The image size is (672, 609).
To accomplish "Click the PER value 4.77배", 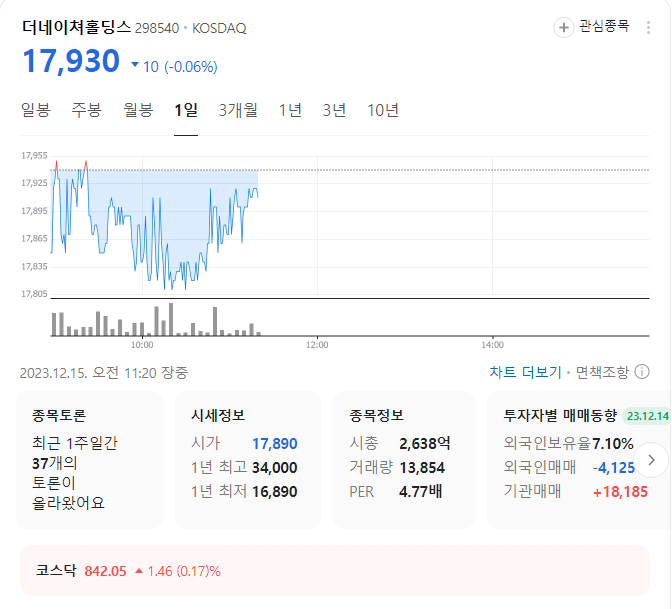I will (x=420, y=492).
